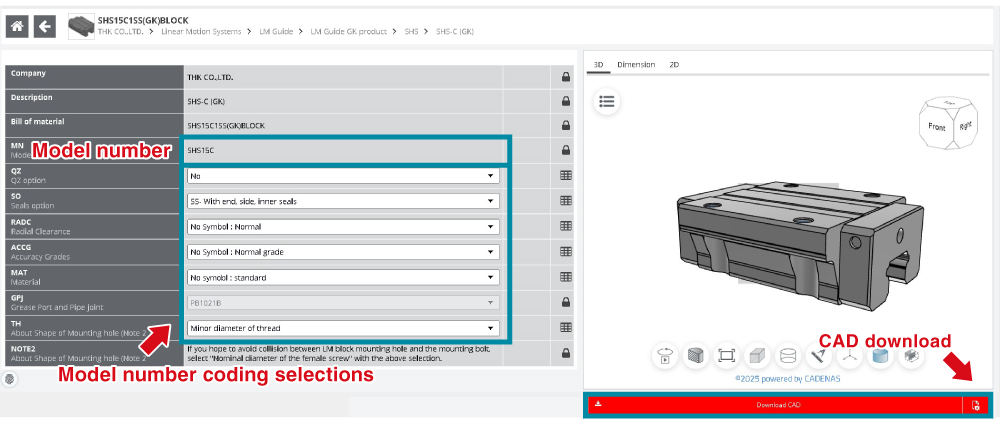Go to LM Guide GK product breadcrumb

click(x=348, y=31)
